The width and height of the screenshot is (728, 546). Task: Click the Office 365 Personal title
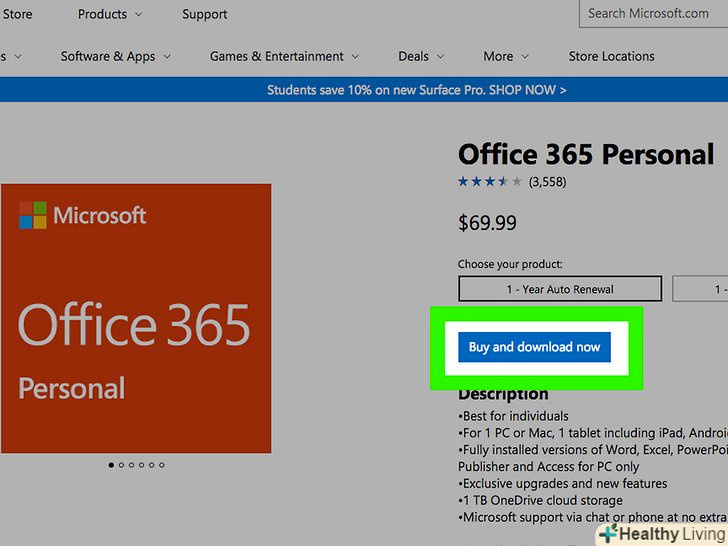tap(586, 154)
